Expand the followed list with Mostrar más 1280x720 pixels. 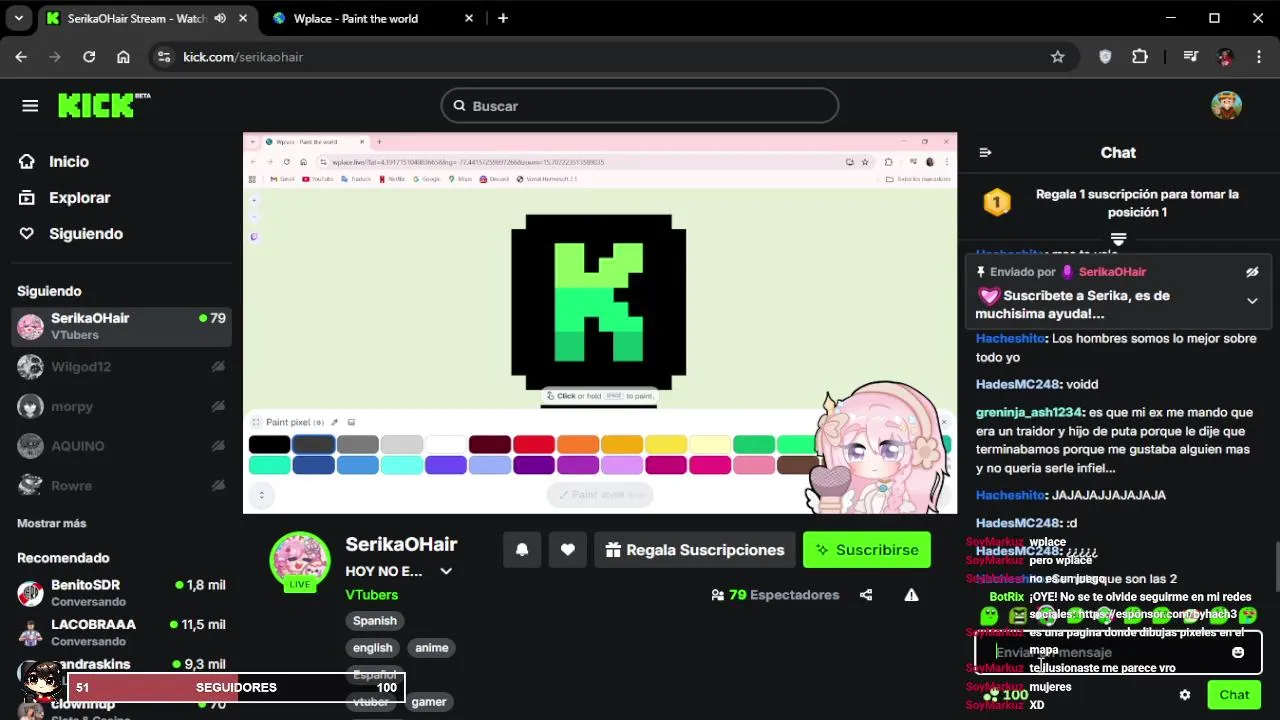pos(51,523)
